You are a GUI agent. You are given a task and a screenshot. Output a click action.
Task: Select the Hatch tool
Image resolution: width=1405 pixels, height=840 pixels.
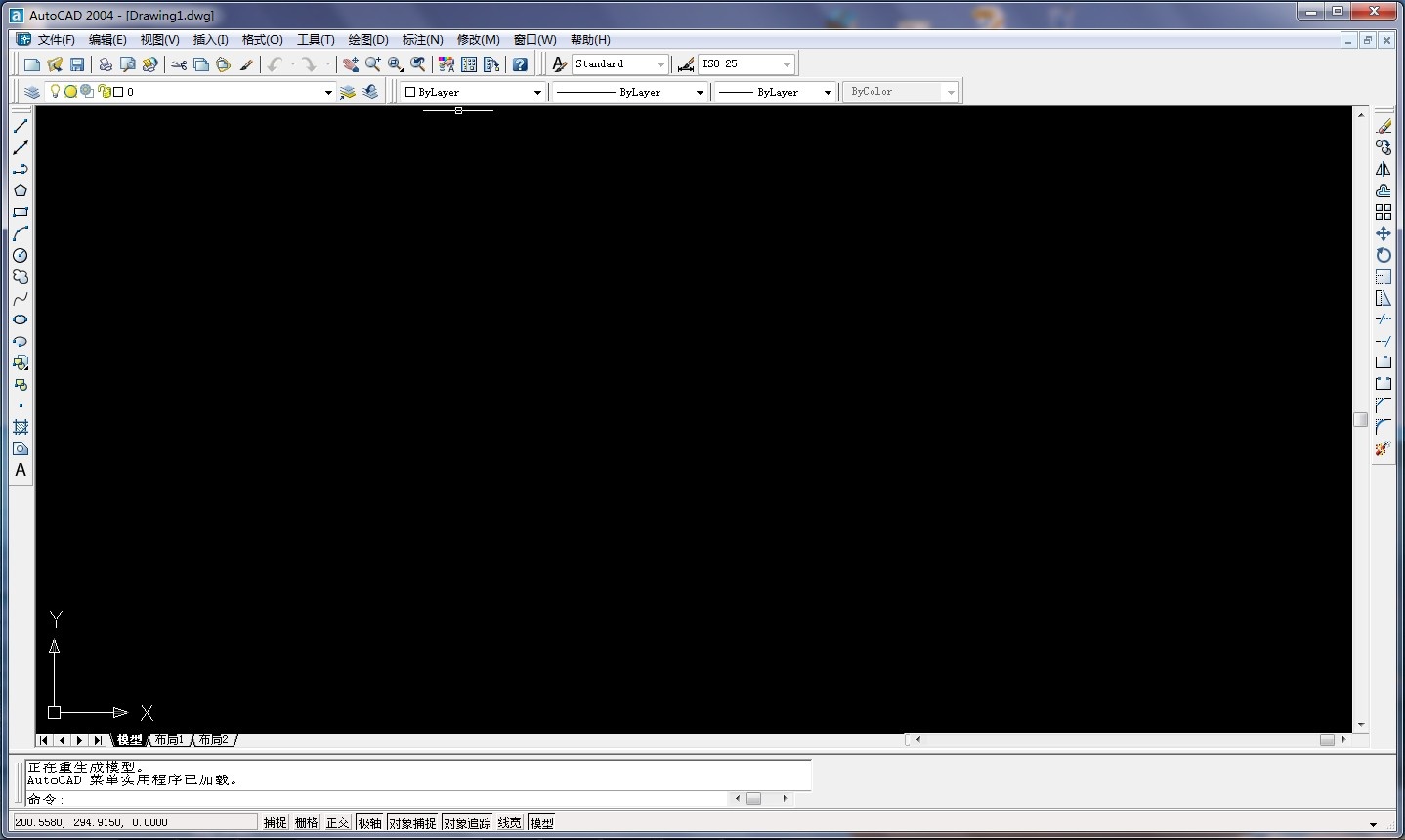click(x=21, y=427)
